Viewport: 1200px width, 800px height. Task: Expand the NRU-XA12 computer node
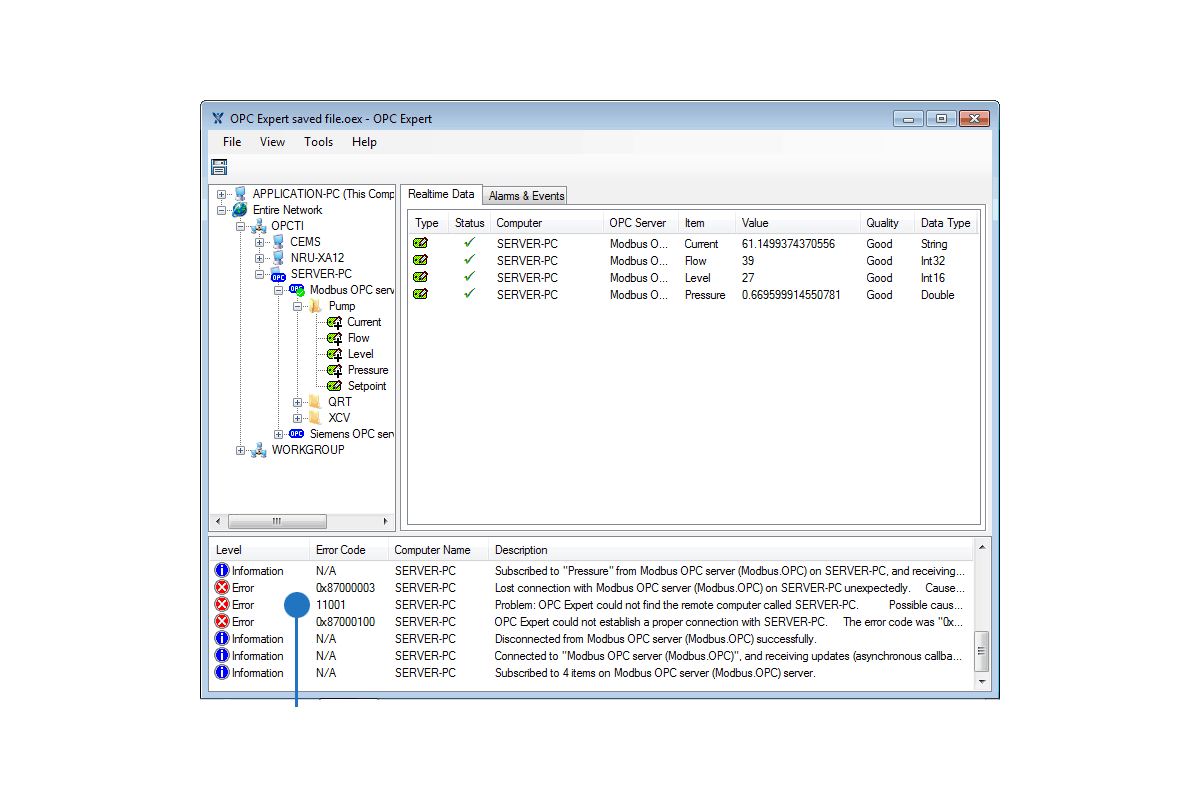pos(260,258)
